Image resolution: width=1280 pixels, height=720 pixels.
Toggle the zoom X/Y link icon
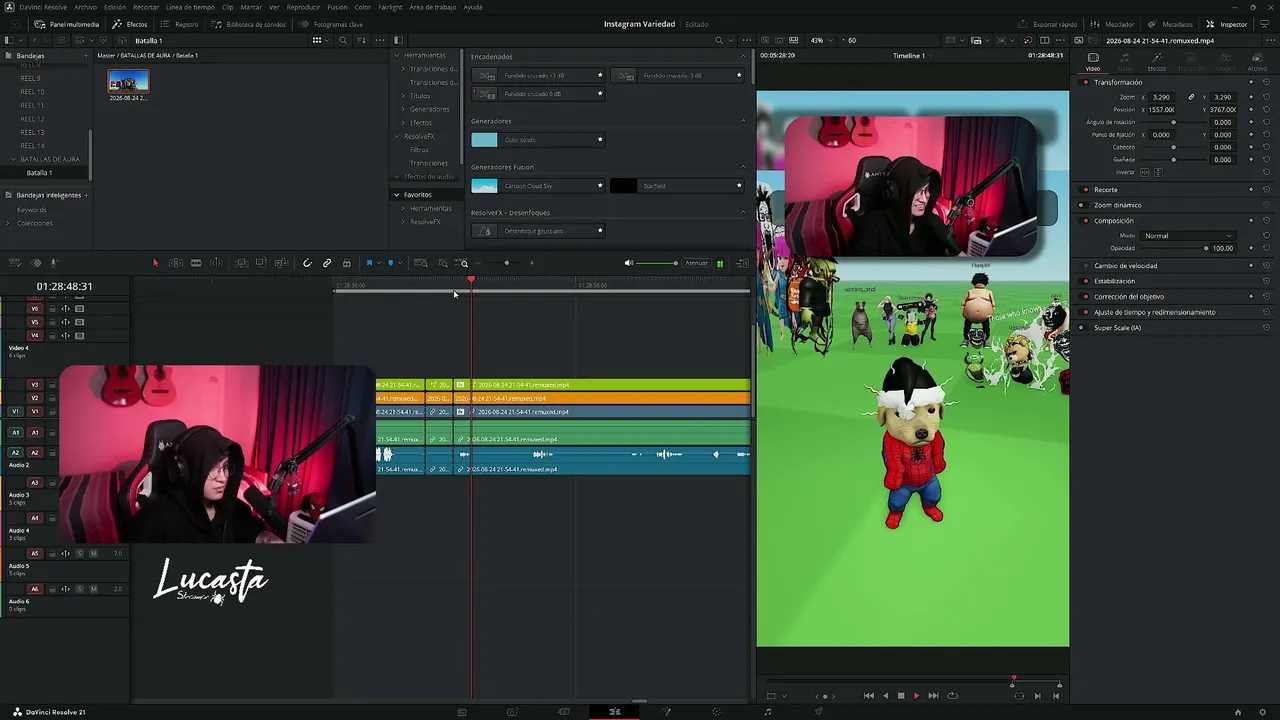coord(1191,97)
